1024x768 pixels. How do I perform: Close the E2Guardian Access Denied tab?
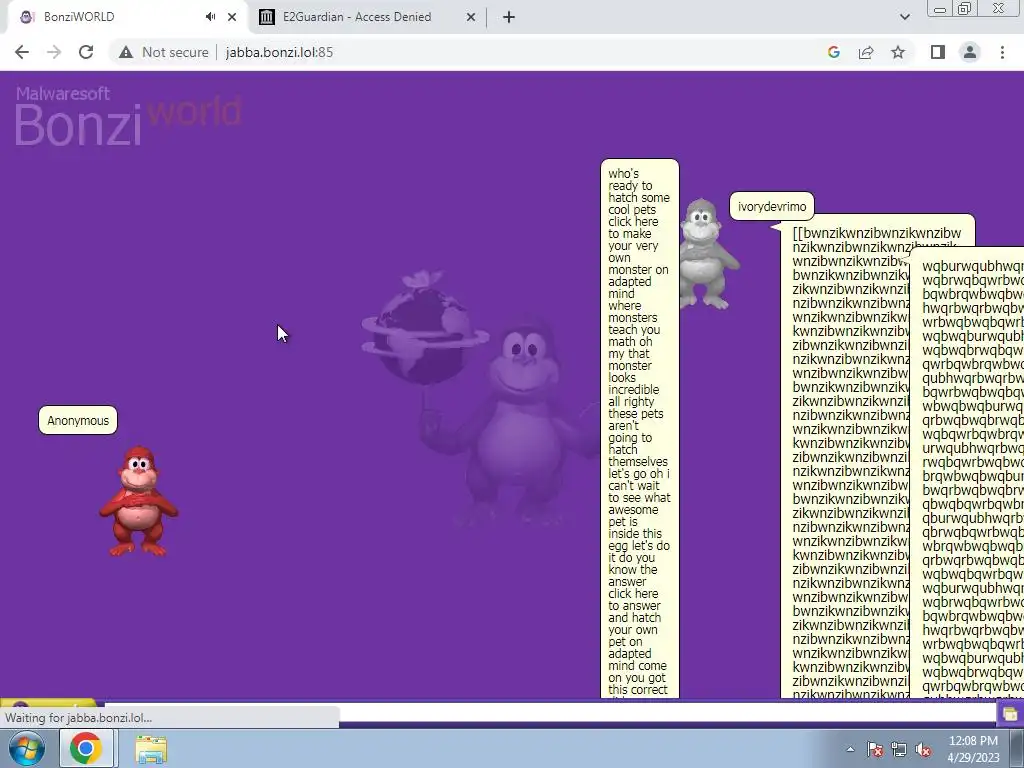pyautogui.click(x=471, y=17)
